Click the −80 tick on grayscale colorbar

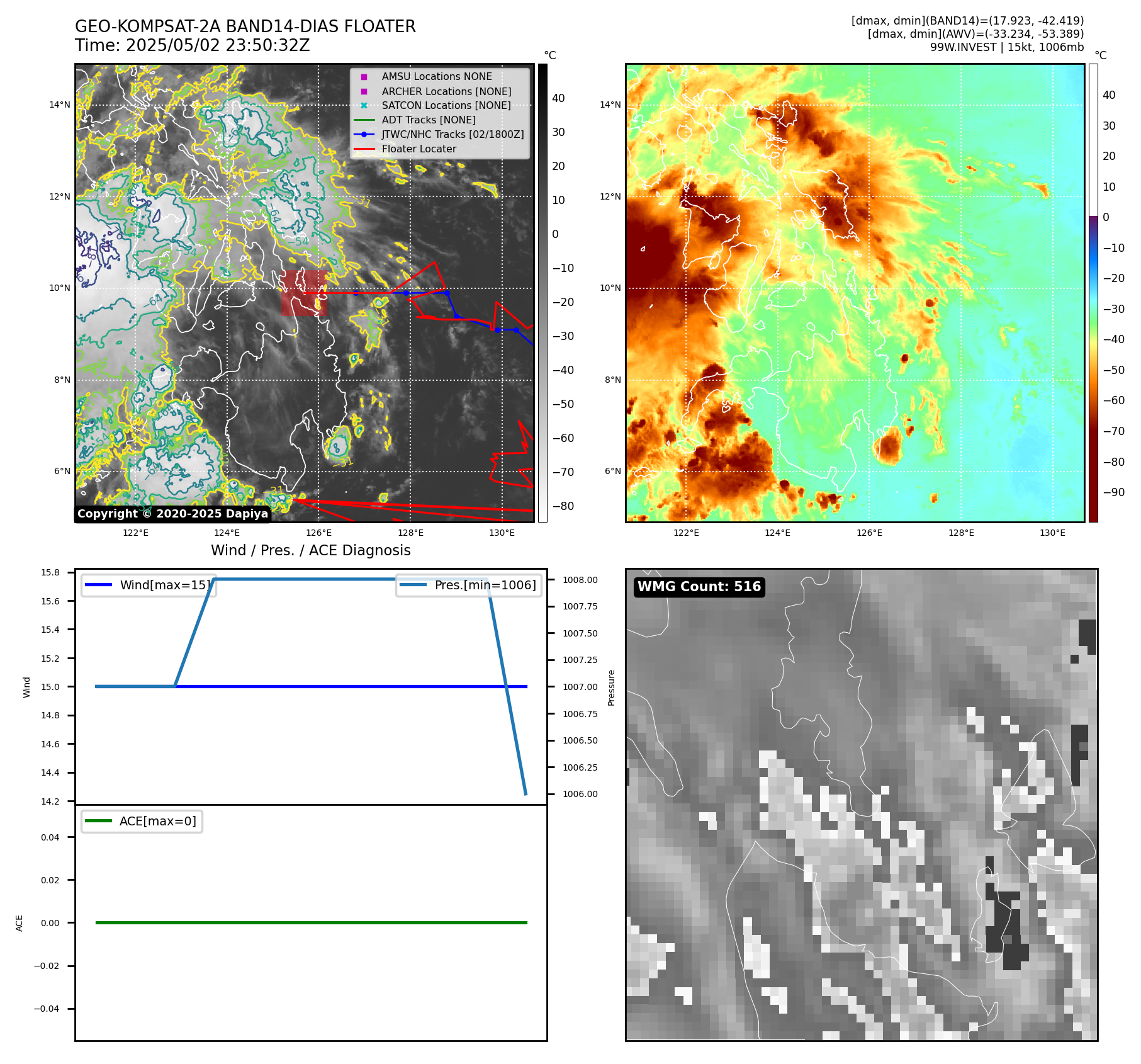coord(563,506)
